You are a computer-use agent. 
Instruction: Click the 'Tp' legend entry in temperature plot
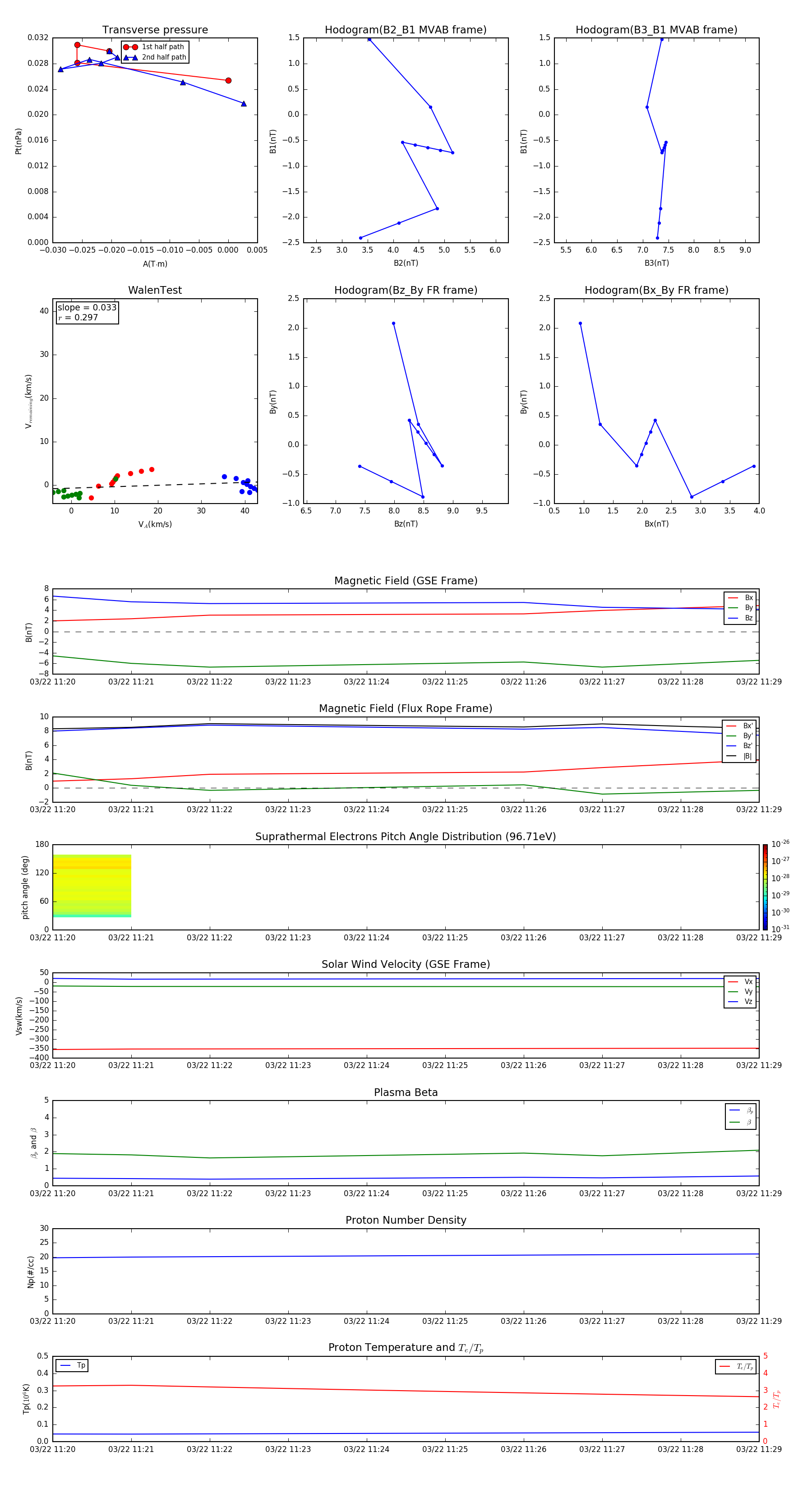(x=72, y=1365)
